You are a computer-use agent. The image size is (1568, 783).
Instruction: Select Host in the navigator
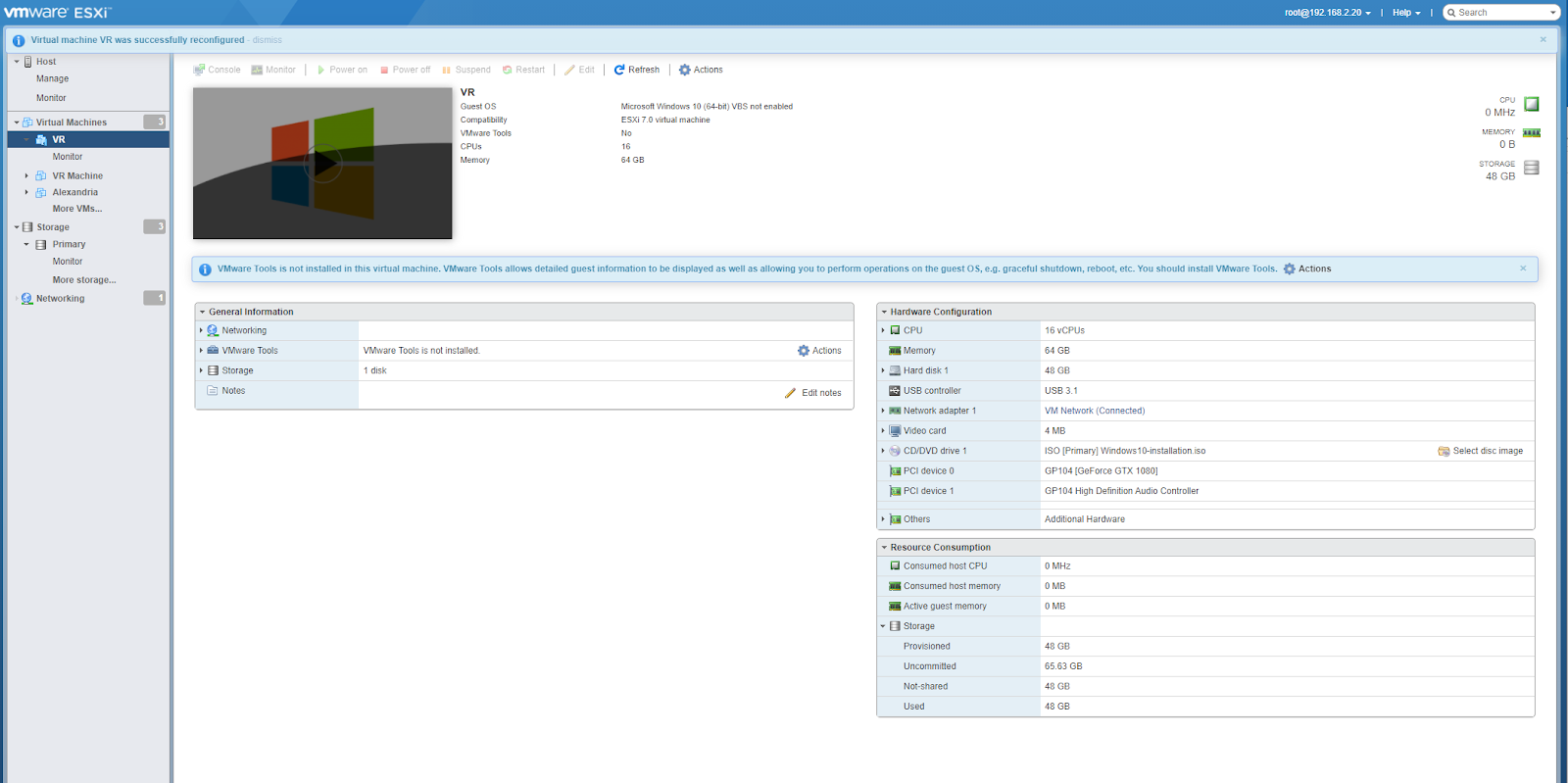pos(46,62)
